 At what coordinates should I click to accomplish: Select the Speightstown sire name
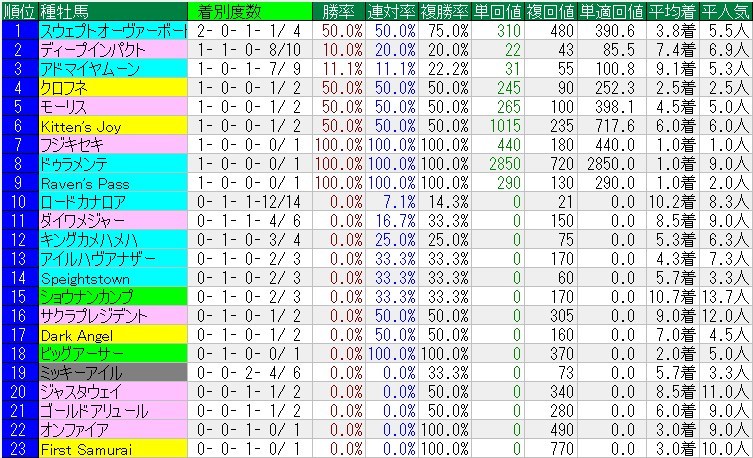pyautogui.click(x=113, y=278)
